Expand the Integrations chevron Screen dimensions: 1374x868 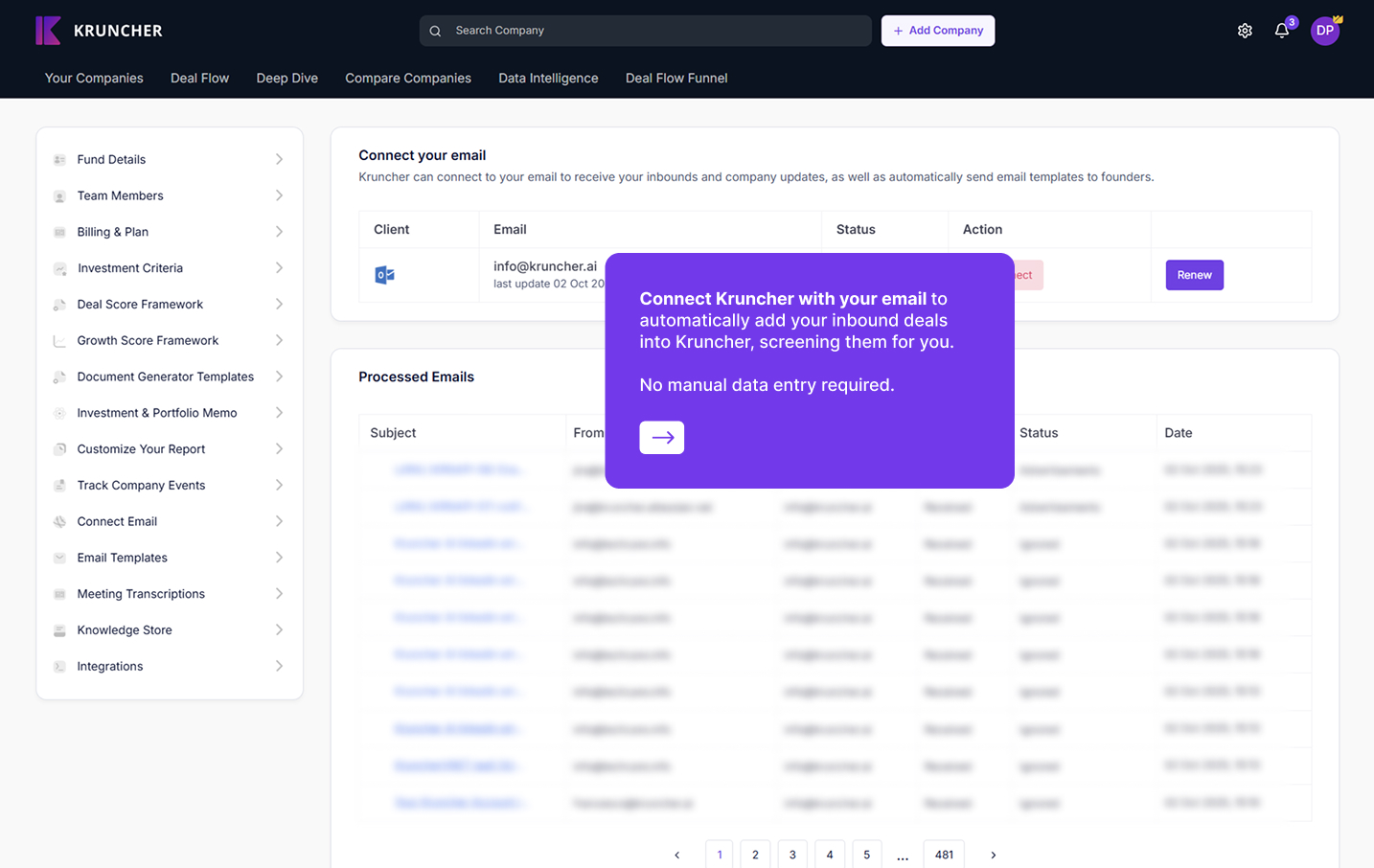click(x=279, y=666)
